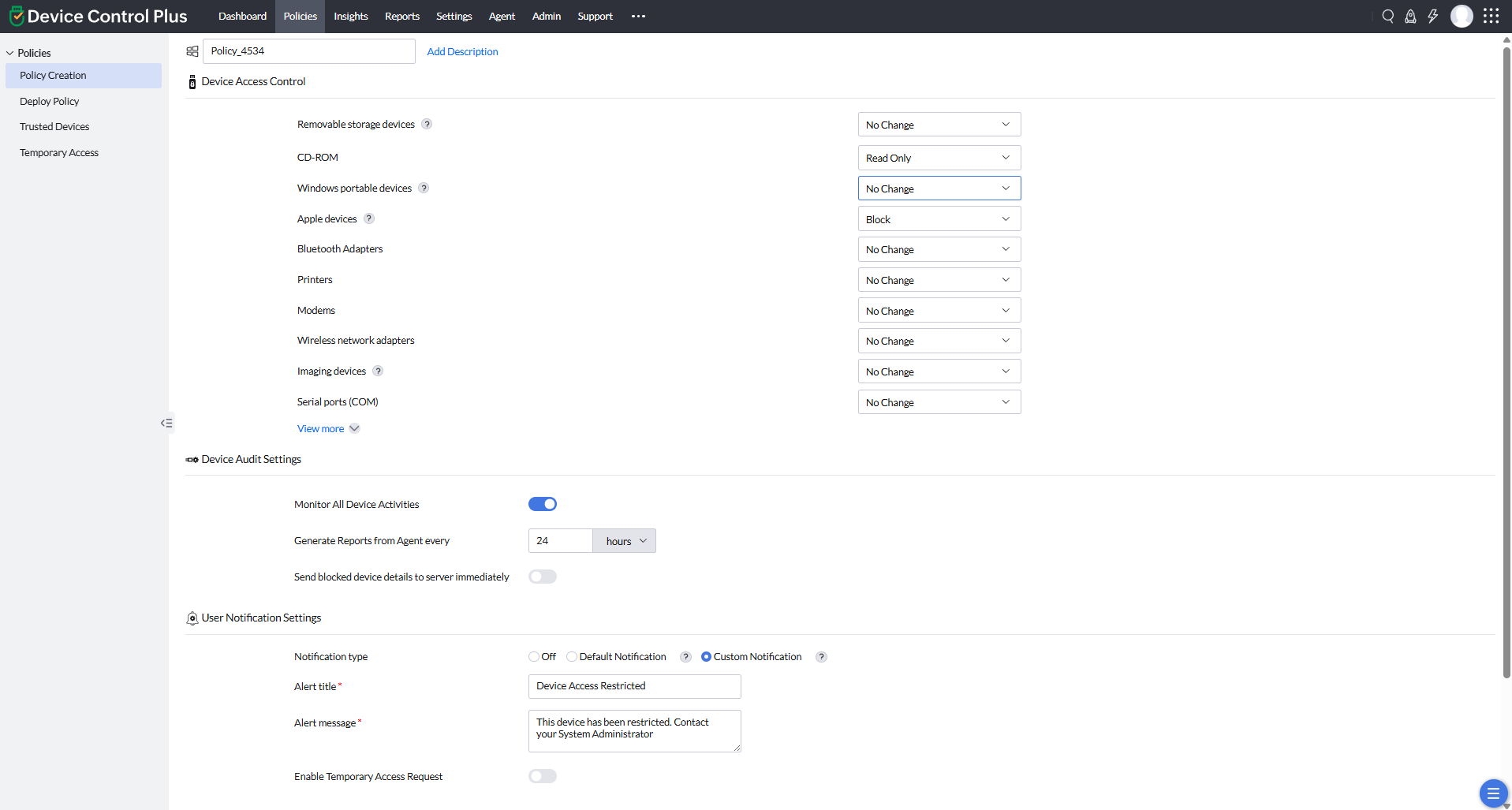The height and width of the screenshot is (810, 1512).
Task: Open the Settings tab
Action: click(x=454, y=16)
